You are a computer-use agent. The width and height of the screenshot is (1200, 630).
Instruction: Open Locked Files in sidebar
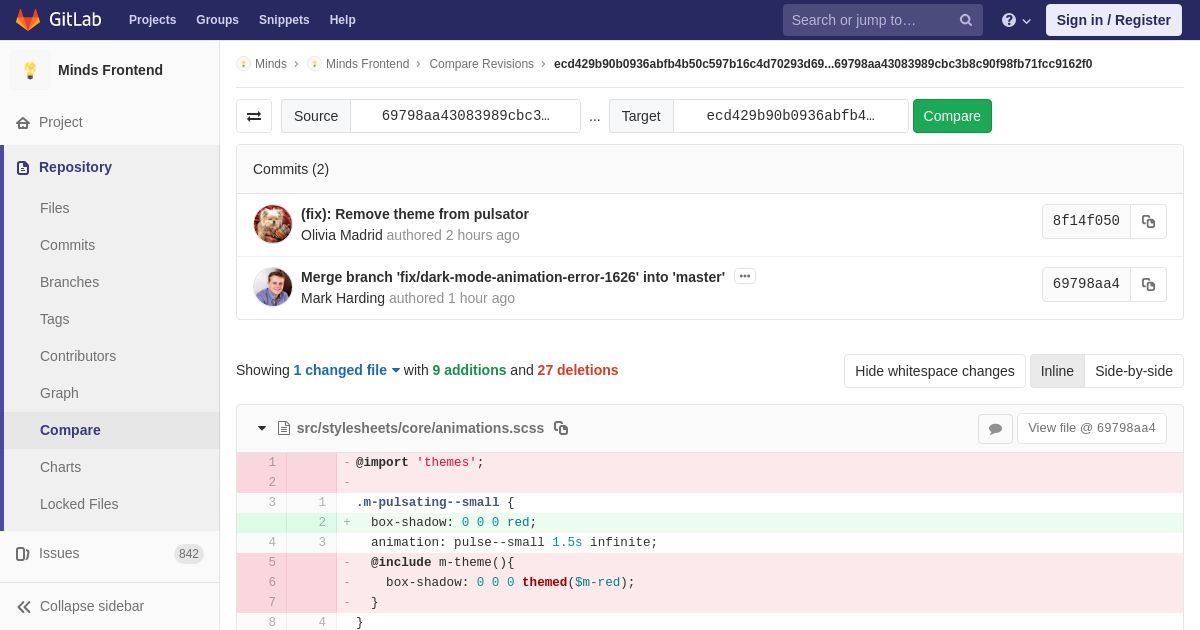coord(79,504)
